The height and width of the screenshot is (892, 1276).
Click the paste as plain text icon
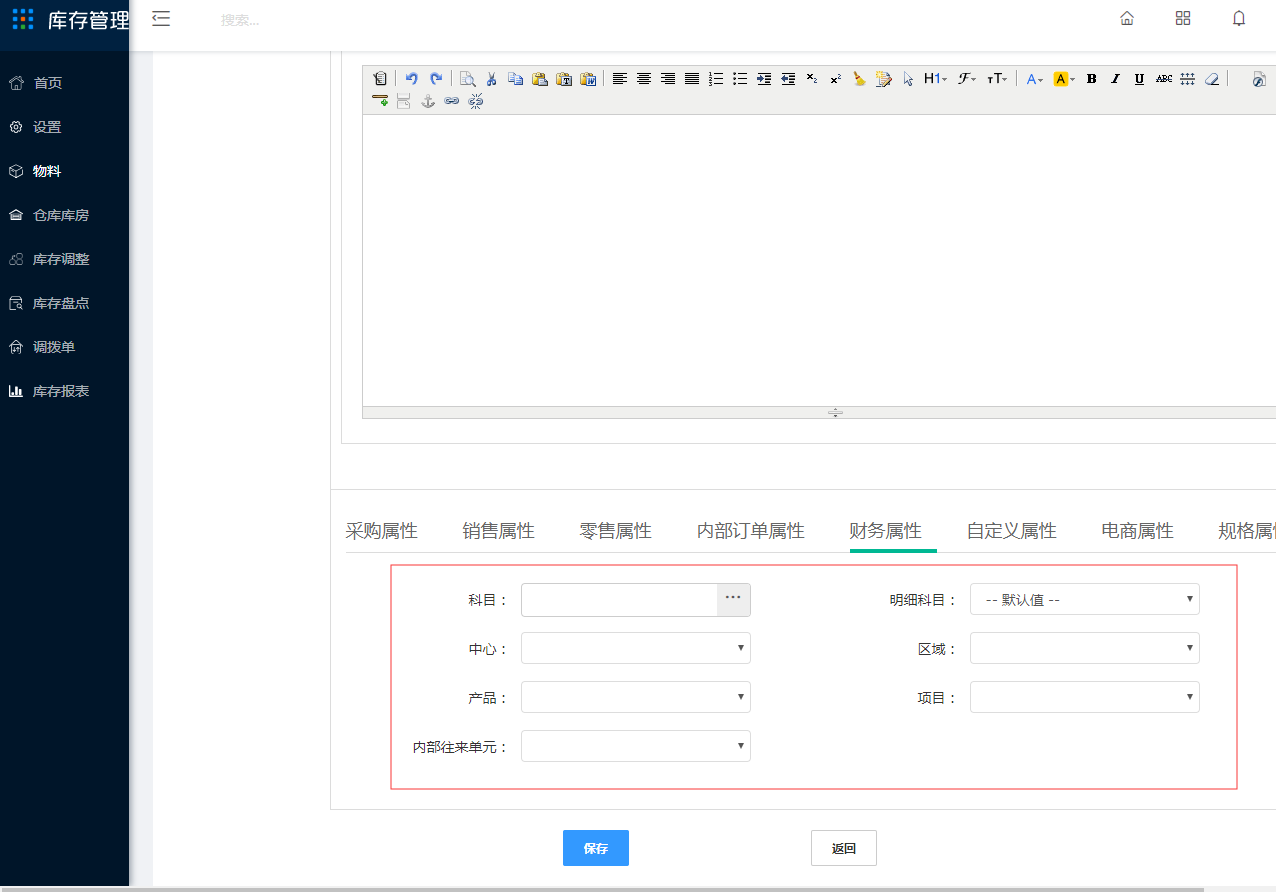click(x=564, y=79)
